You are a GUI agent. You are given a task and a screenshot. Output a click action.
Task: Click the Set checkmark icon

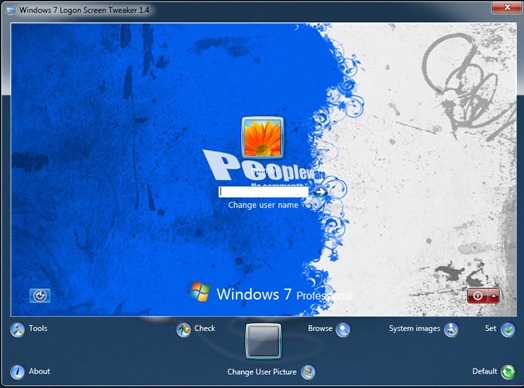click(508, 330)
